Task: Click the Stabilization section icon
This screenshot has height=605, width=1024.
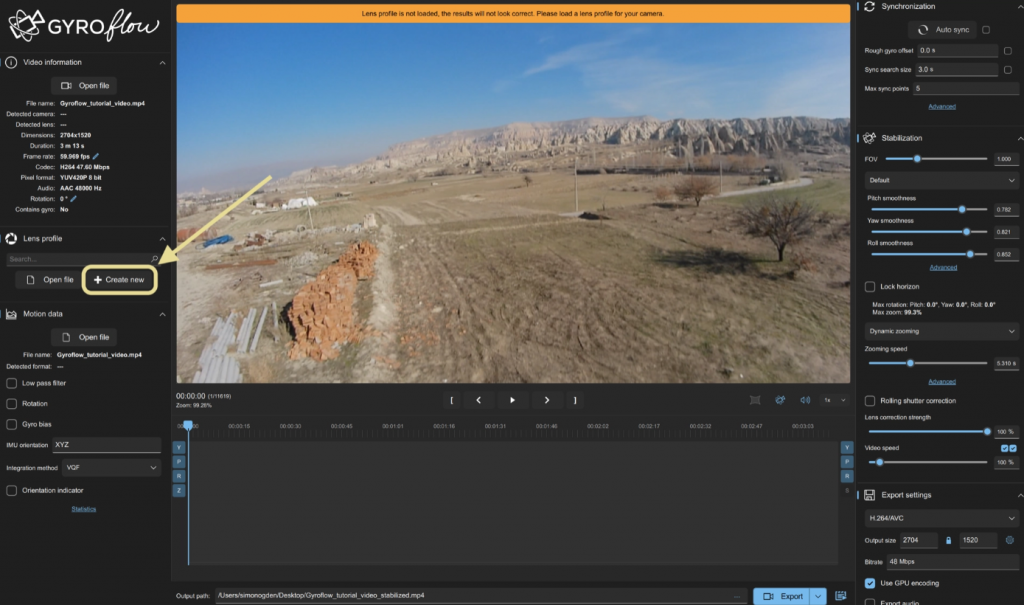Action: coord(869,138)
